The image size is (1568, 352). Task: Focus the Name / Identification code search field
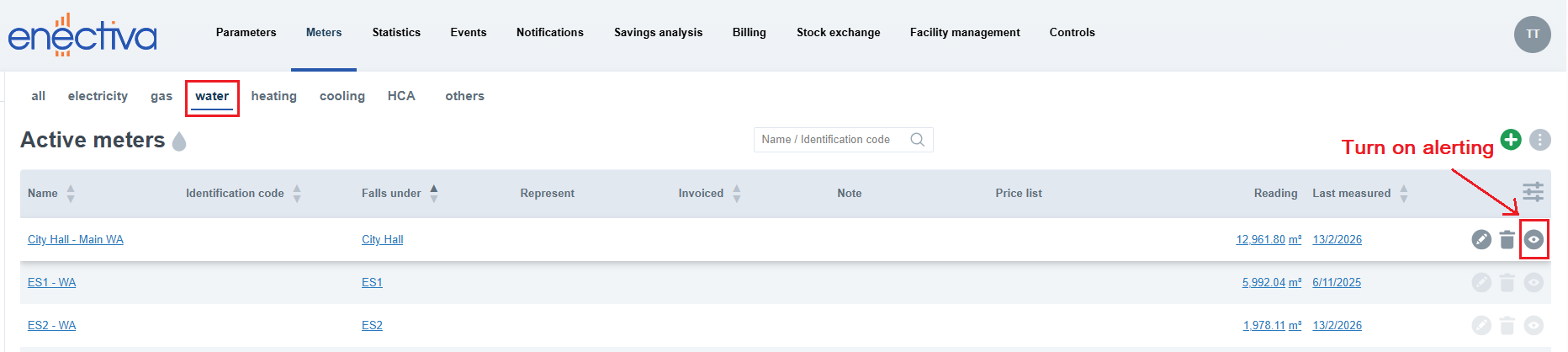click(x=829, y=140)
